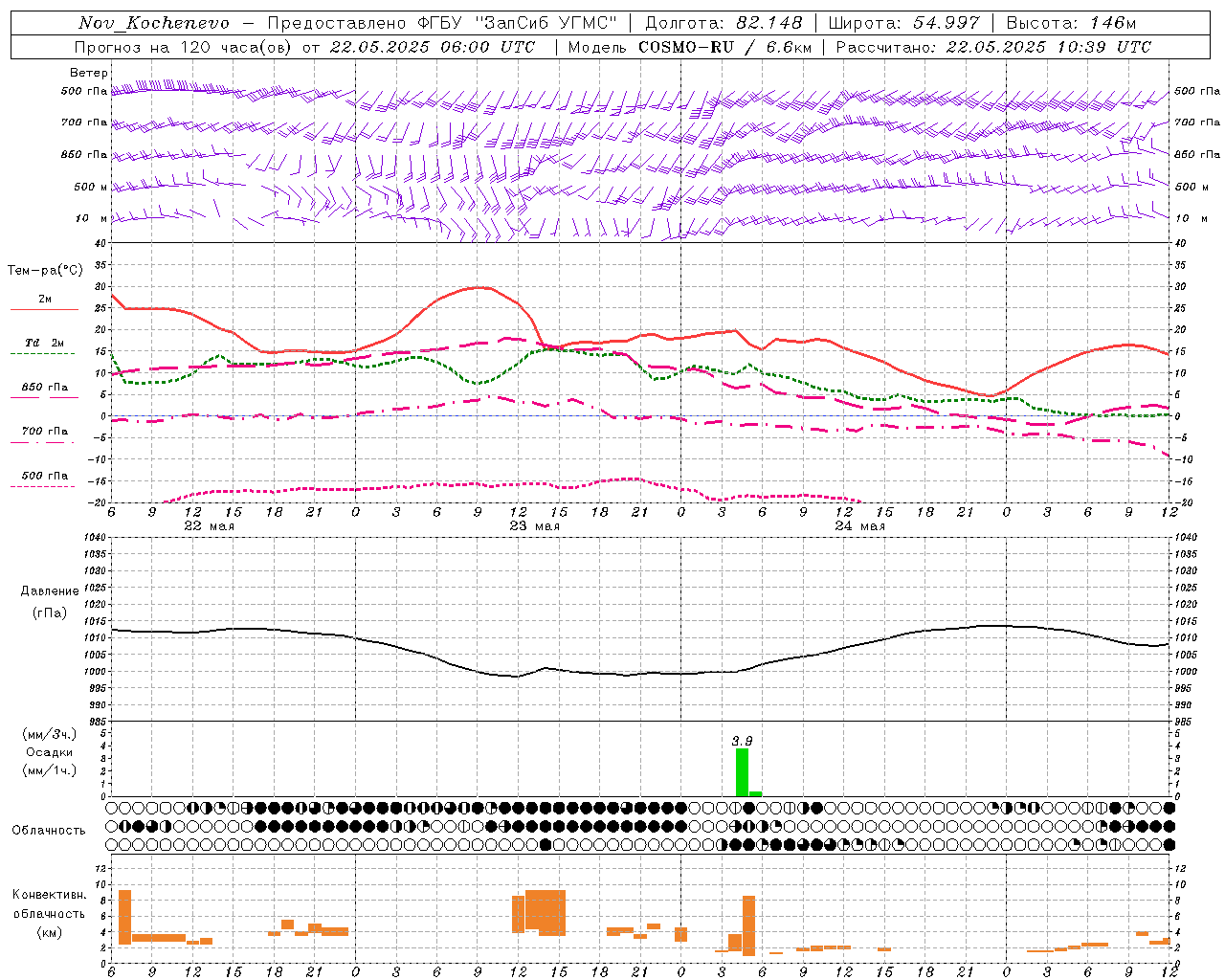Click the 'Давление' pressure panel label

point(49,591)
